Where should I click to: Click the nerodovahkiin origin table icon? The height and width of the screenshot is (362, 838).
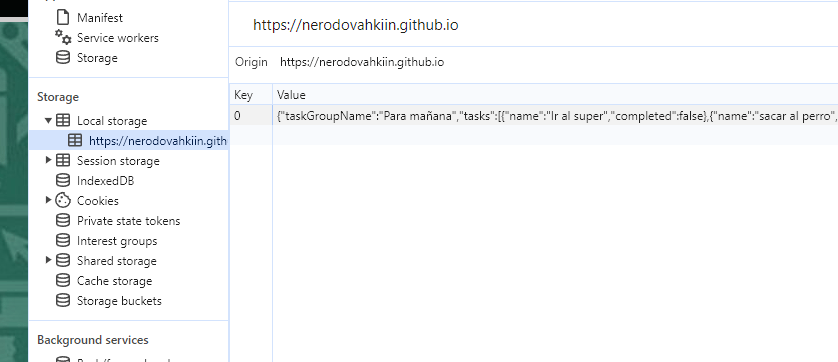[x=75, y=141]
